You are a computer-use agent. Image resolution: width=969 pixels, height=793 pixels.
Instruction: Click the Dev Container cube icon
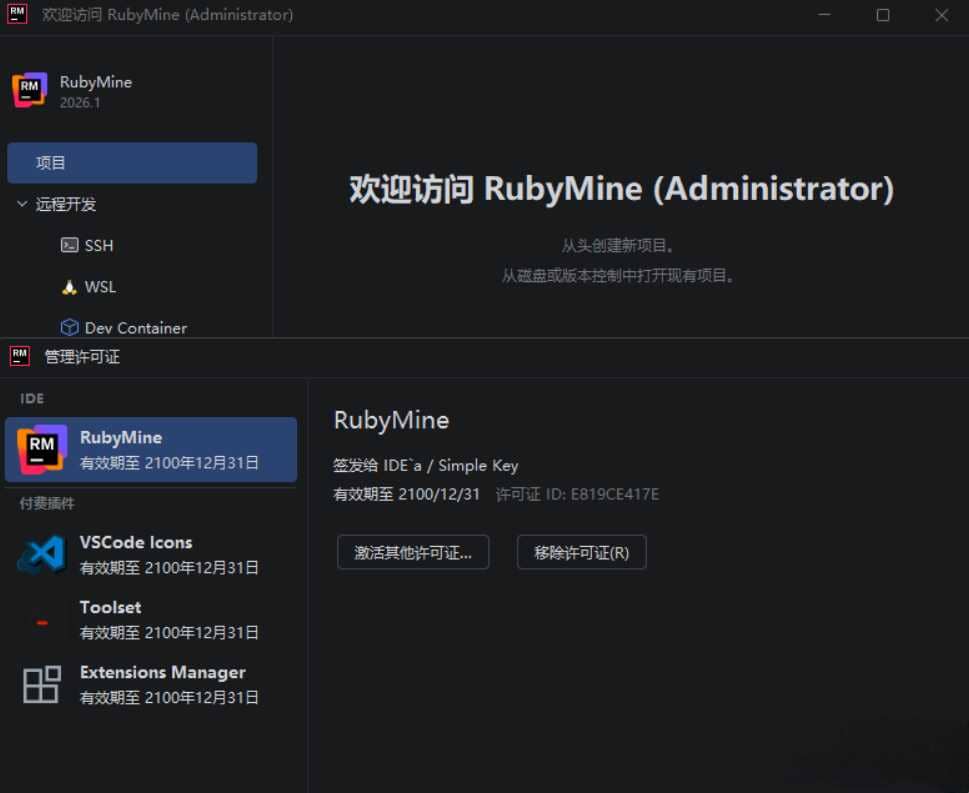tap(69, 327)
